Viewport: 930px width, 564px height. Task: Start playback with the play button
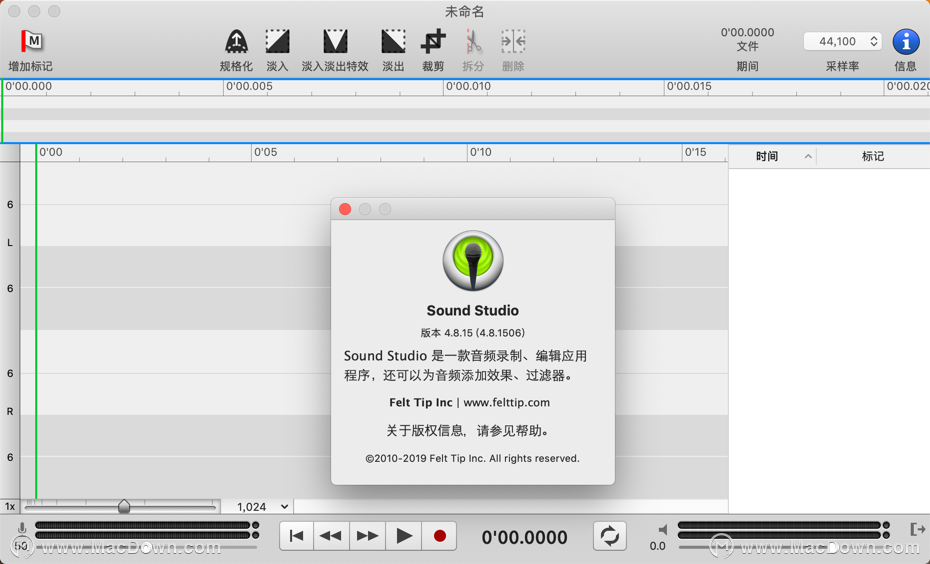click(x=403, y=536)
